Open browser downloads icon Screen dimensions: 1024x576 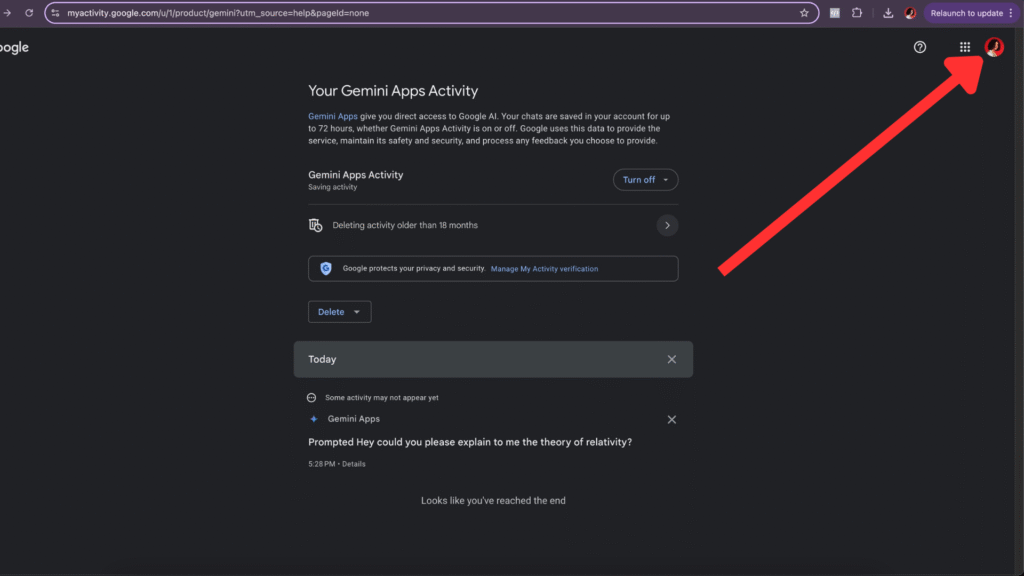pos(888,13)
